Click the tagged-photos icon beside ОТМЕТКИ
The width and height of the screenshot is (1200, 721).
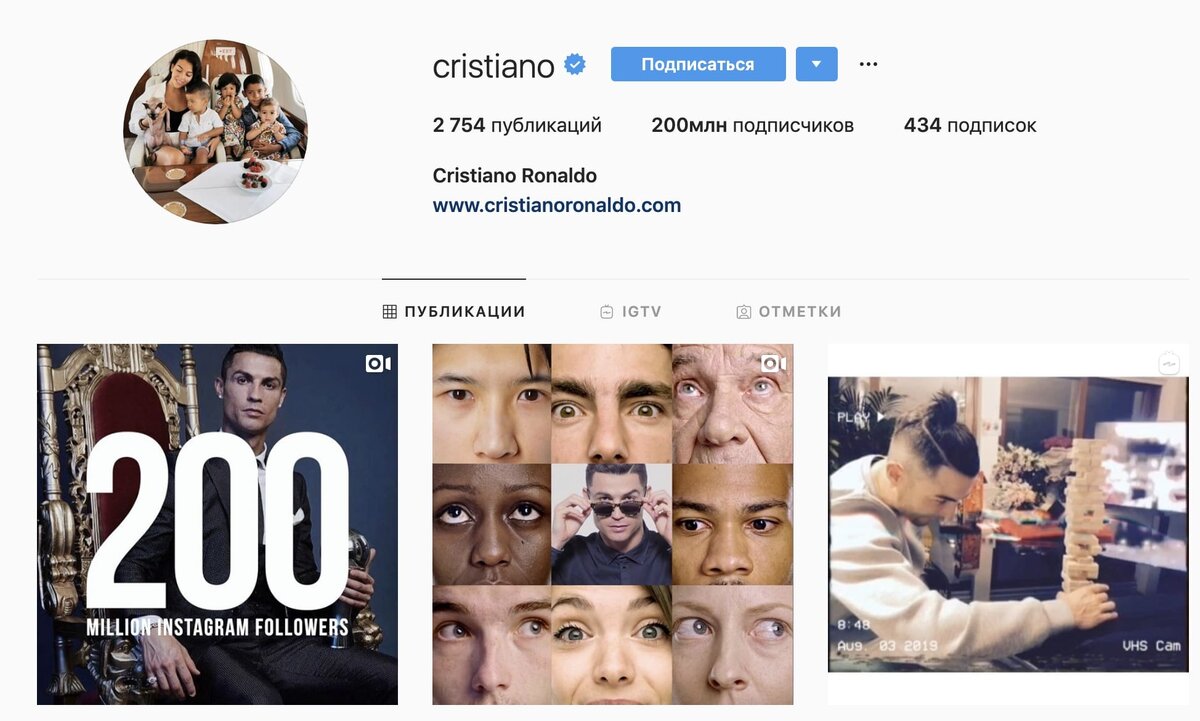click(743, 312)
